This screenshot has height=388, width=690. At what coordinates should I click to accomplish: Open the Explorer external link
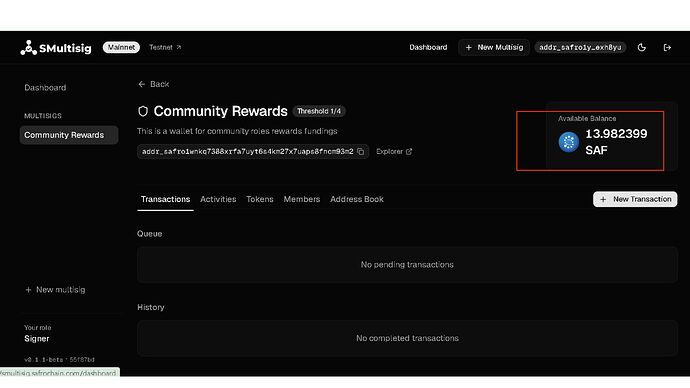tap(394, 151)
